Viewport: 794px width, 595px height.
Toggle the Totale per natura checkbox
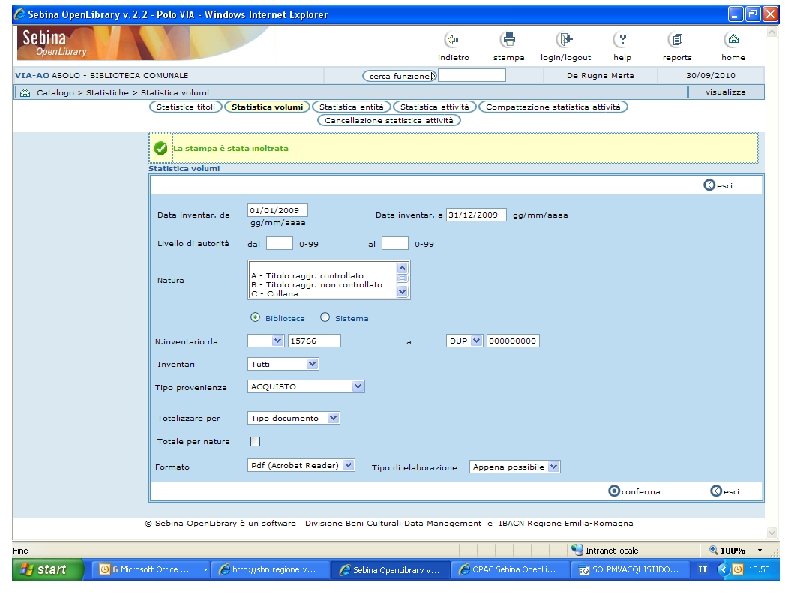coord(255,442)
